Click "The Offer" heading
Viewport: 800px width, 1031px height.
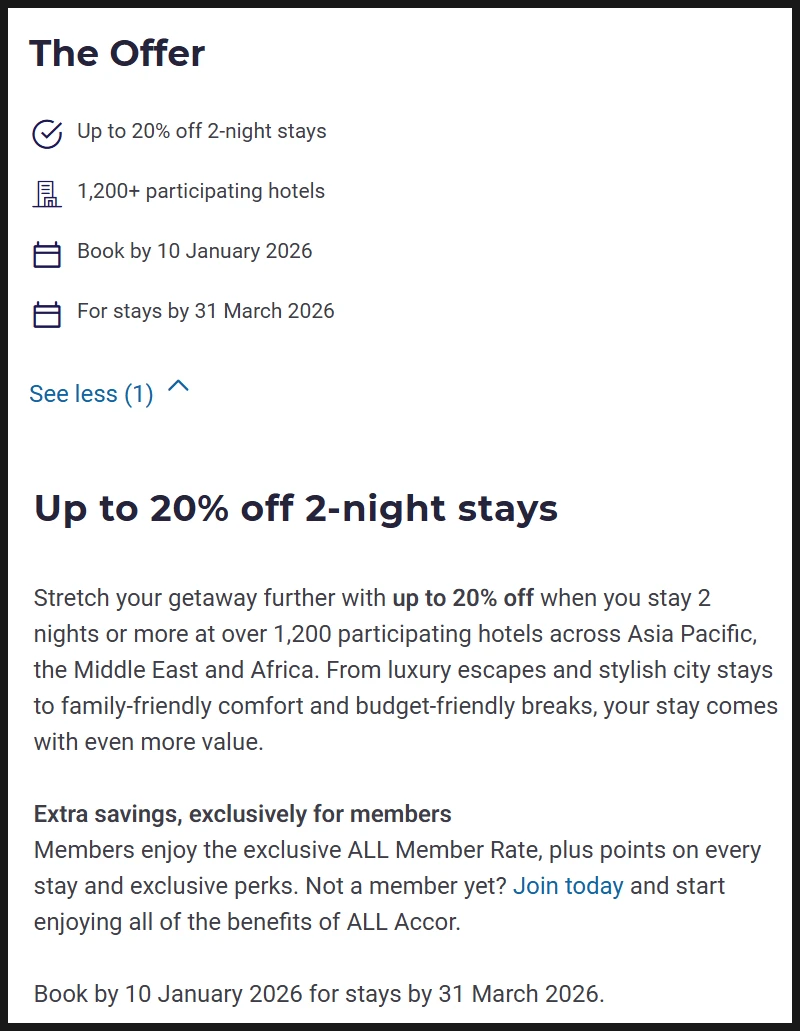click(117, 53)
